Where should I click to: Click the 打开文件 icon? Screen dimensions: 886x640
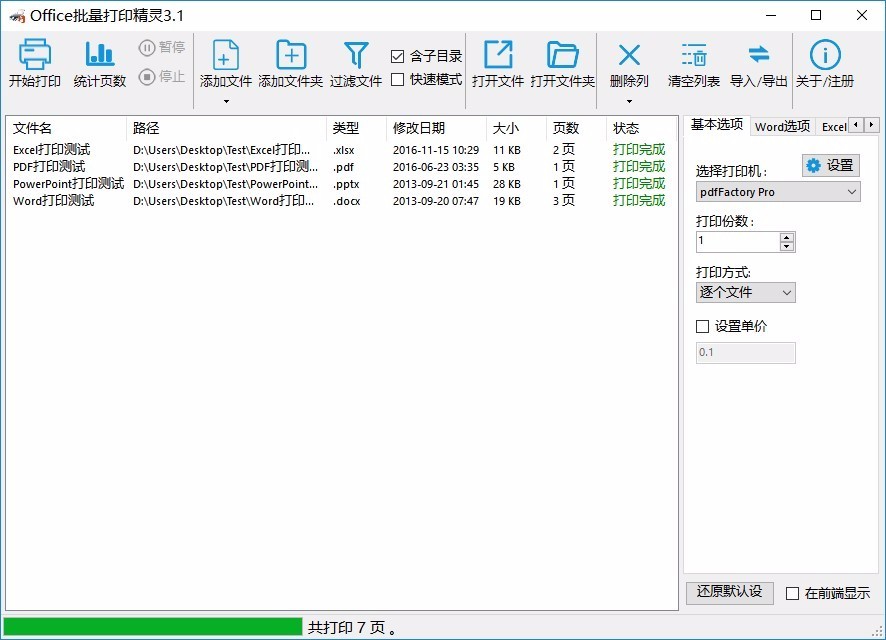pyautogui.click(x=498, y=54)
